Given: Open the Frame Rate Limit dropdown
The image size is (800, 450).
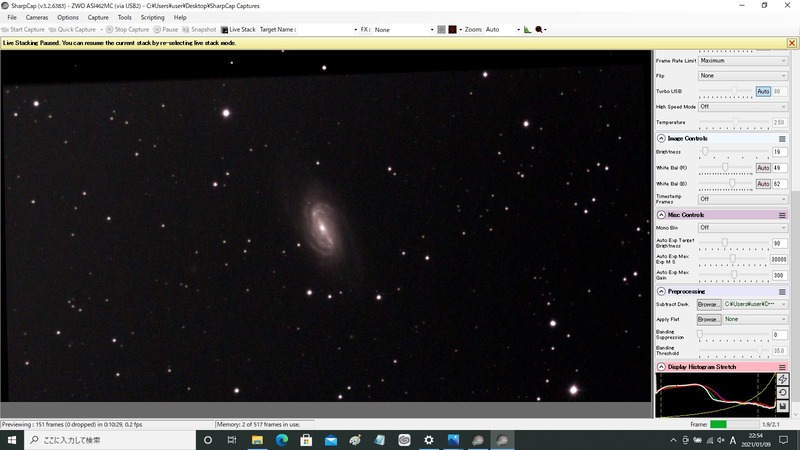Looking at the screenshot, I should [x=743, y=61].
